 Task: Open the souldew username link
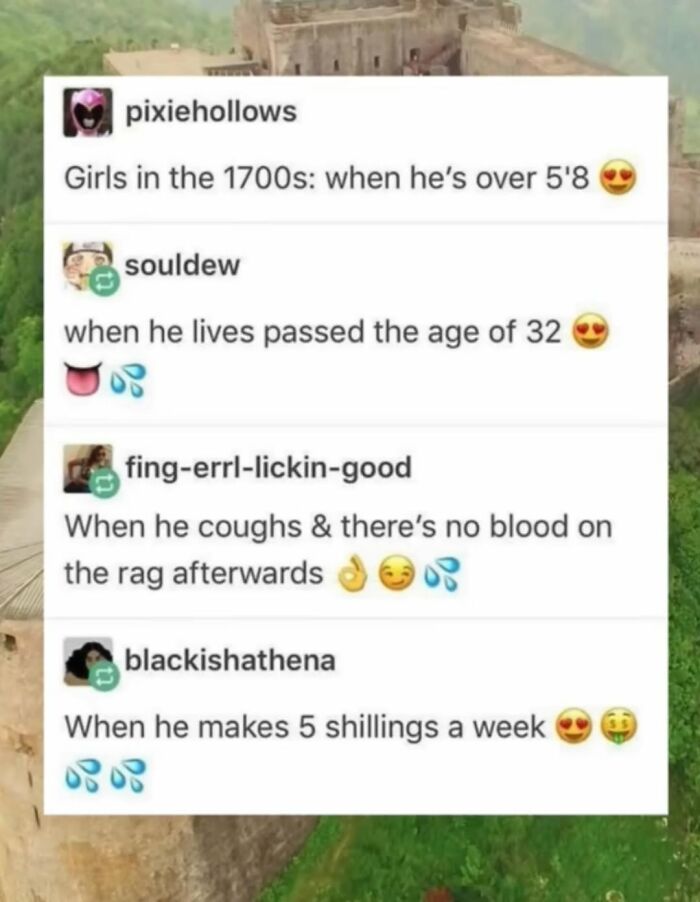click(182, 265)
